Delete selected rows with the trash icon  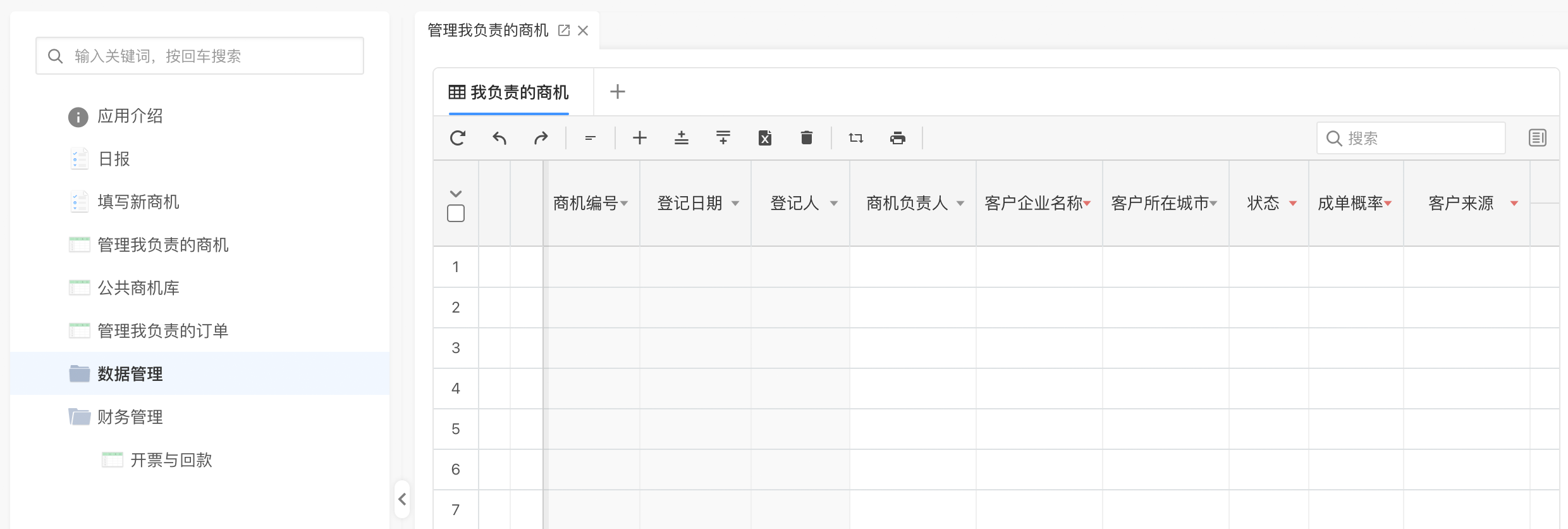tap(806, 138)
